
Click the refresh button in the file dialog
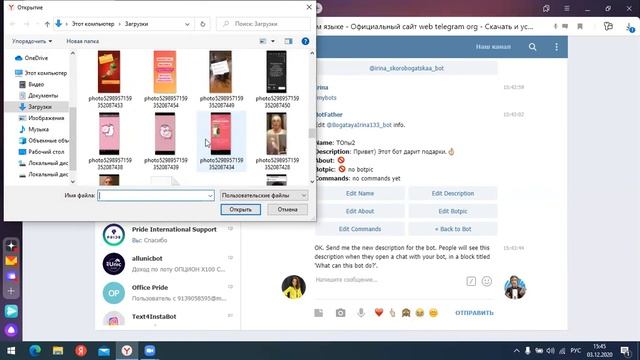point(202,24)
